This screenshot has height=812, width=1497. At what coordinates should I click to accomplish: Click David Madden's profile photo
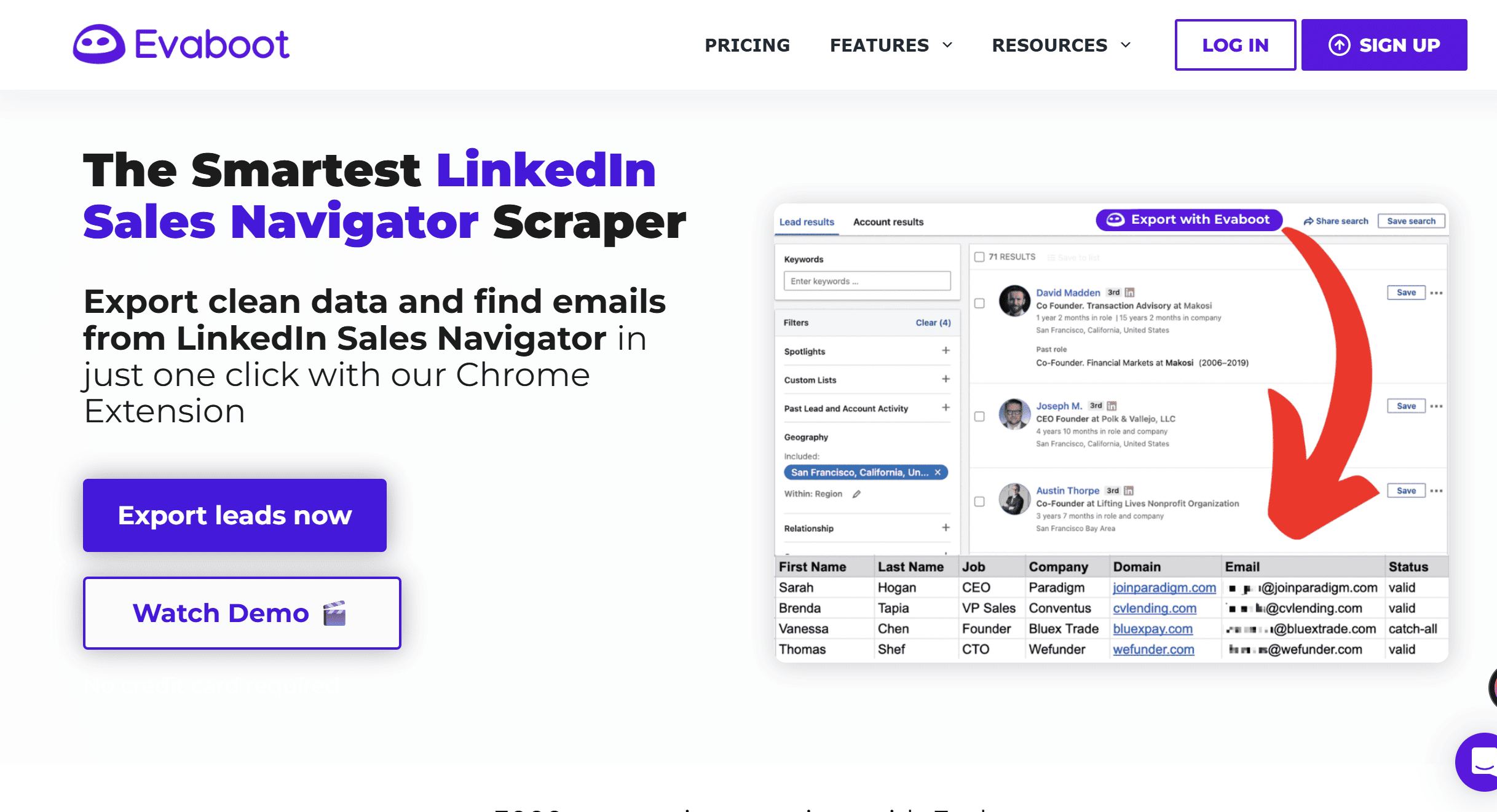[1014, 301]
